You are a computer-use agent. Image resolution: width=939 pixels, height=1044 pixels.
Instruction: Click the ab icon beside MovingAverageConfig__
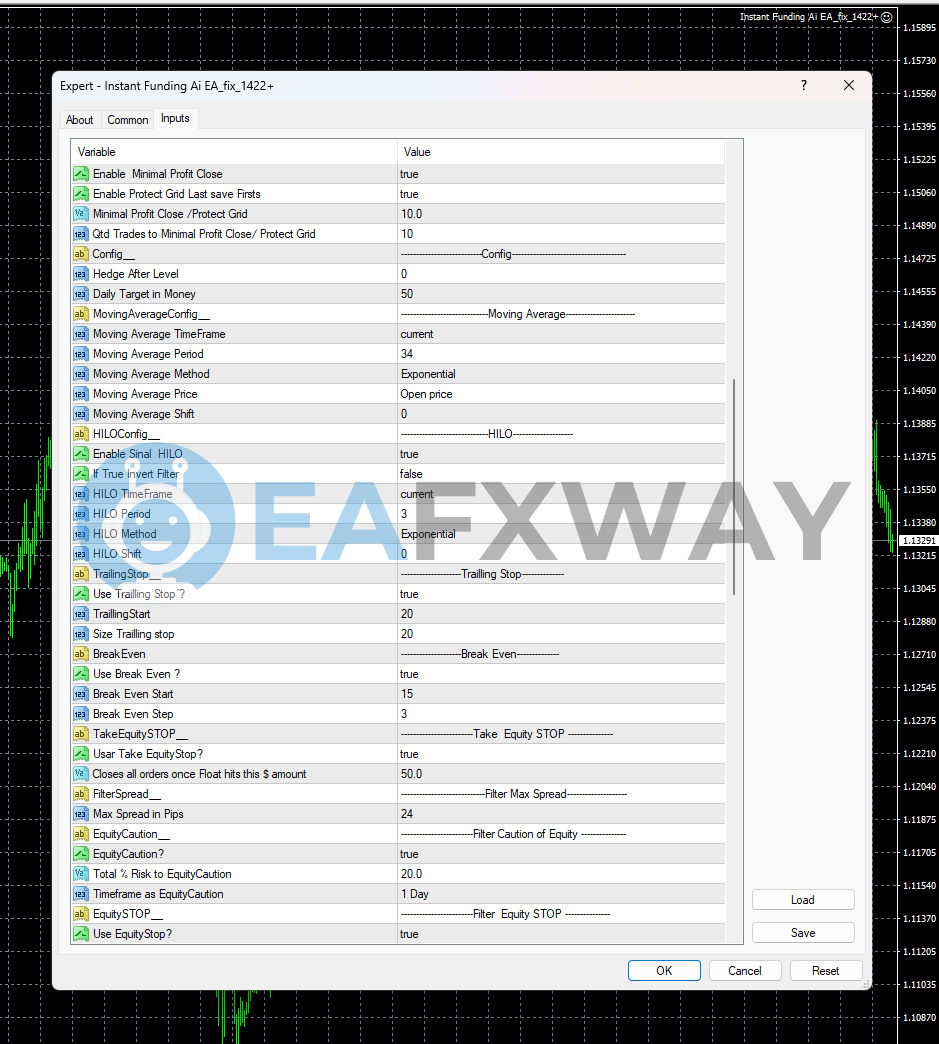pyautogui.click(x=81, y=314)
